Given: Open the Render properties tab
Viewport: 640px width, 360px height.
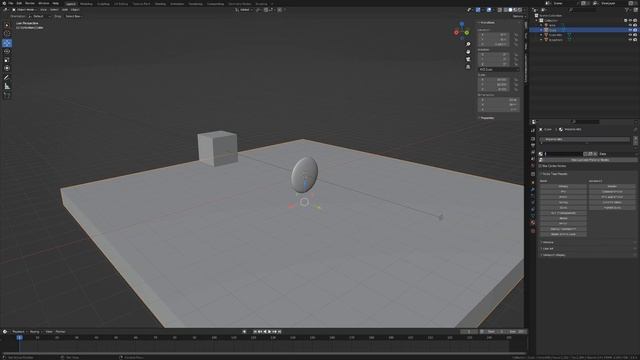Looking at the screenshot, I should tap(533, 139).
